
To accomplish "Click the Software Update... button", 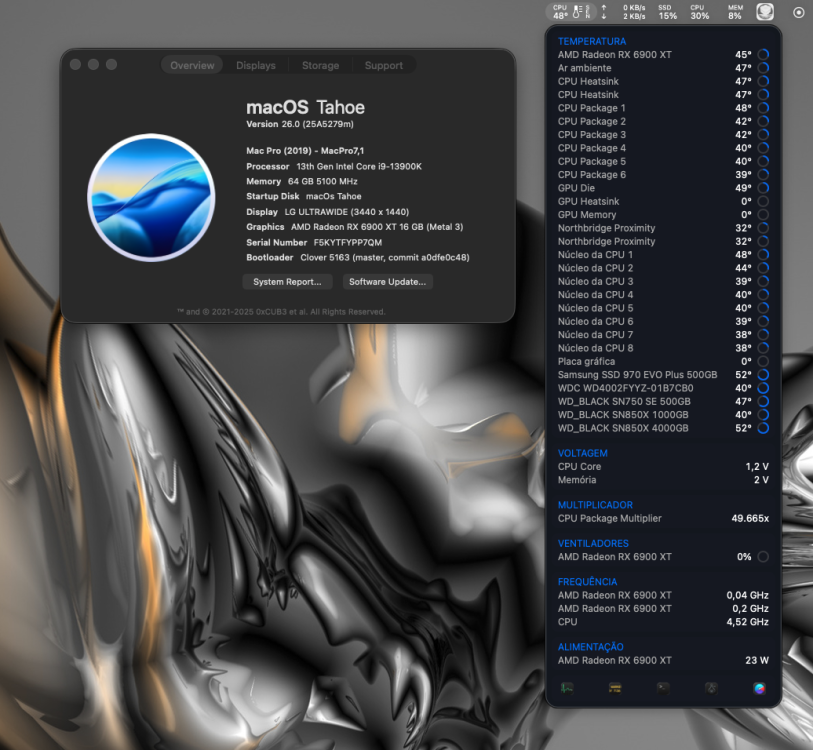I will (x=387, y=282).
